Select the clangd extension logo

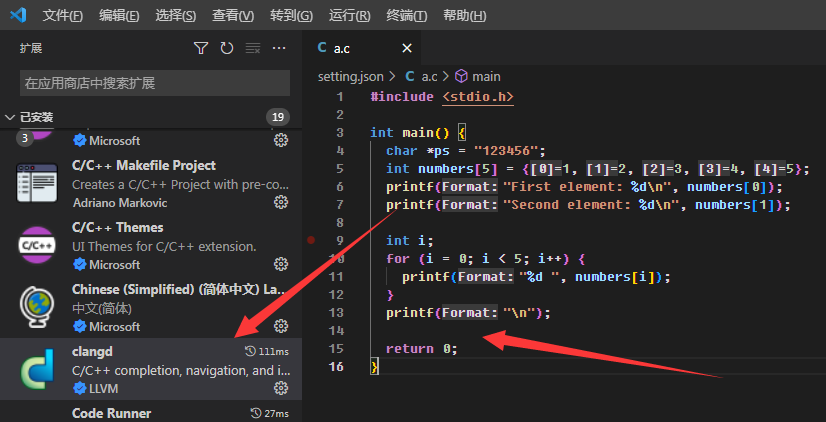pyautogui.click(x=37, y=368)
